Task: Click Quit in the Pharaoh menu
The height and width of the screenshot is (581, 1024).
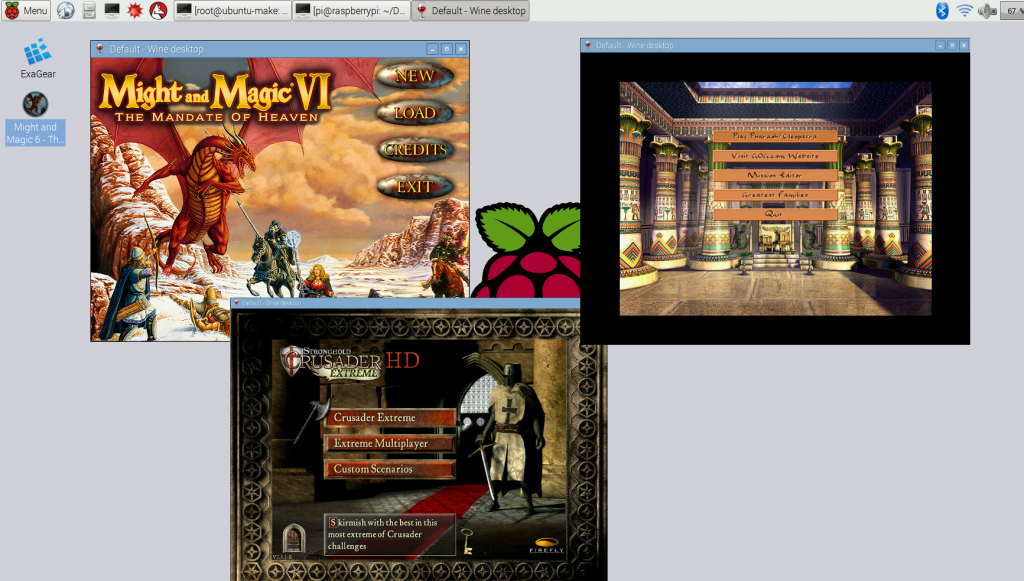Action: tap(775, 214)
